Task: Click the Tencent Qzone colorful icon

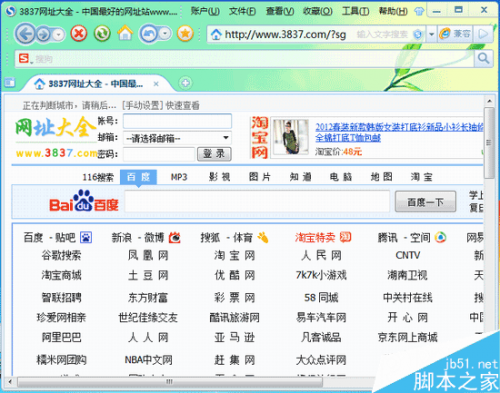Action: coord(441,237)
